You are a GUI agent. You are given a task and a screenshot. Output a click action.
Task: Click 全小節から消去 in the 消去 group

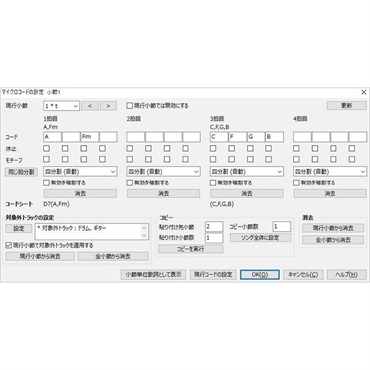(333, 240)
